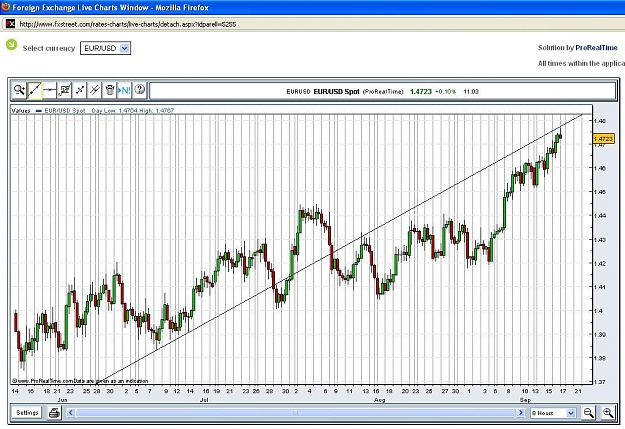Image resolution: width=625 pixels, height=429 pixels.
Task: Click the EUR/USD Spot legend label
Action: [65, 110]
